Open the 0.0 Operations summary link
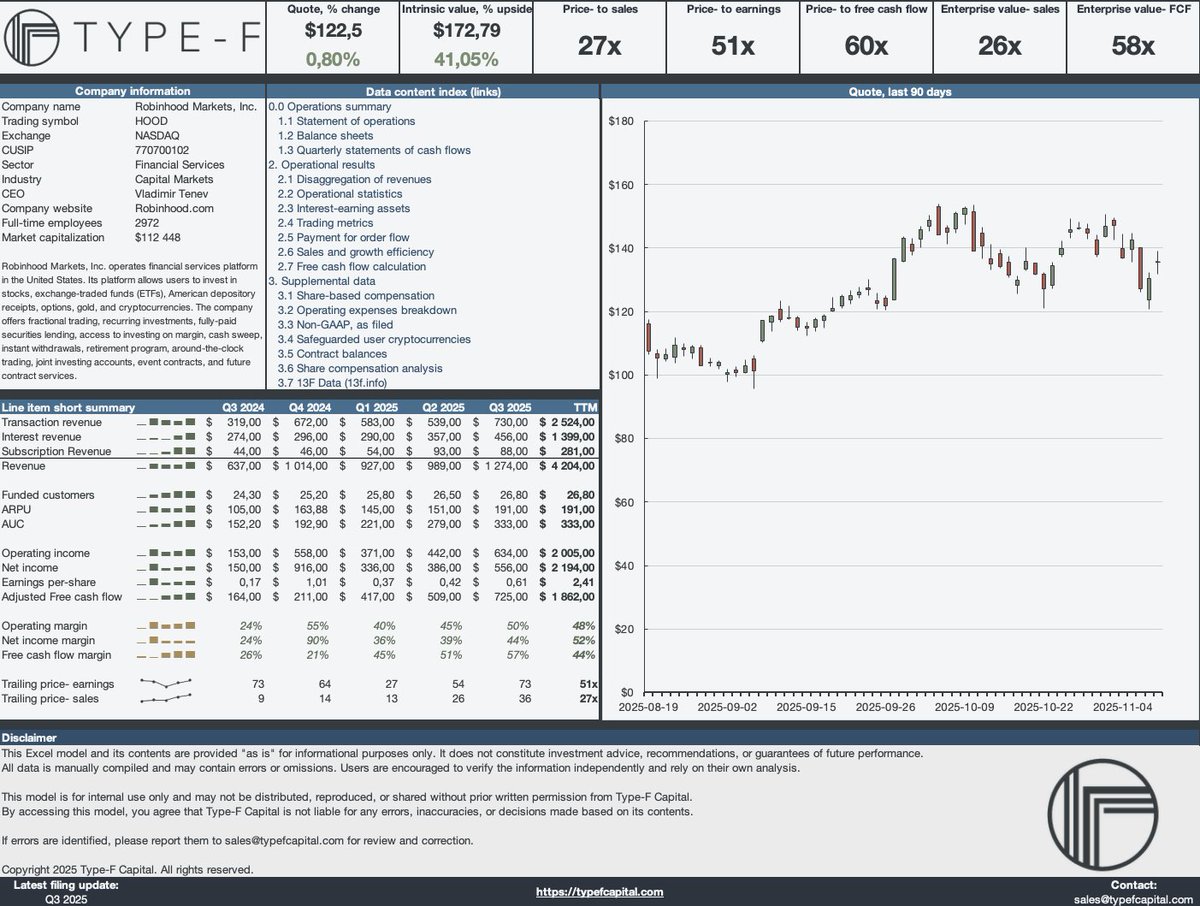Image resolution: width=1200 pixels, height=906 pixels. (329, 106)
